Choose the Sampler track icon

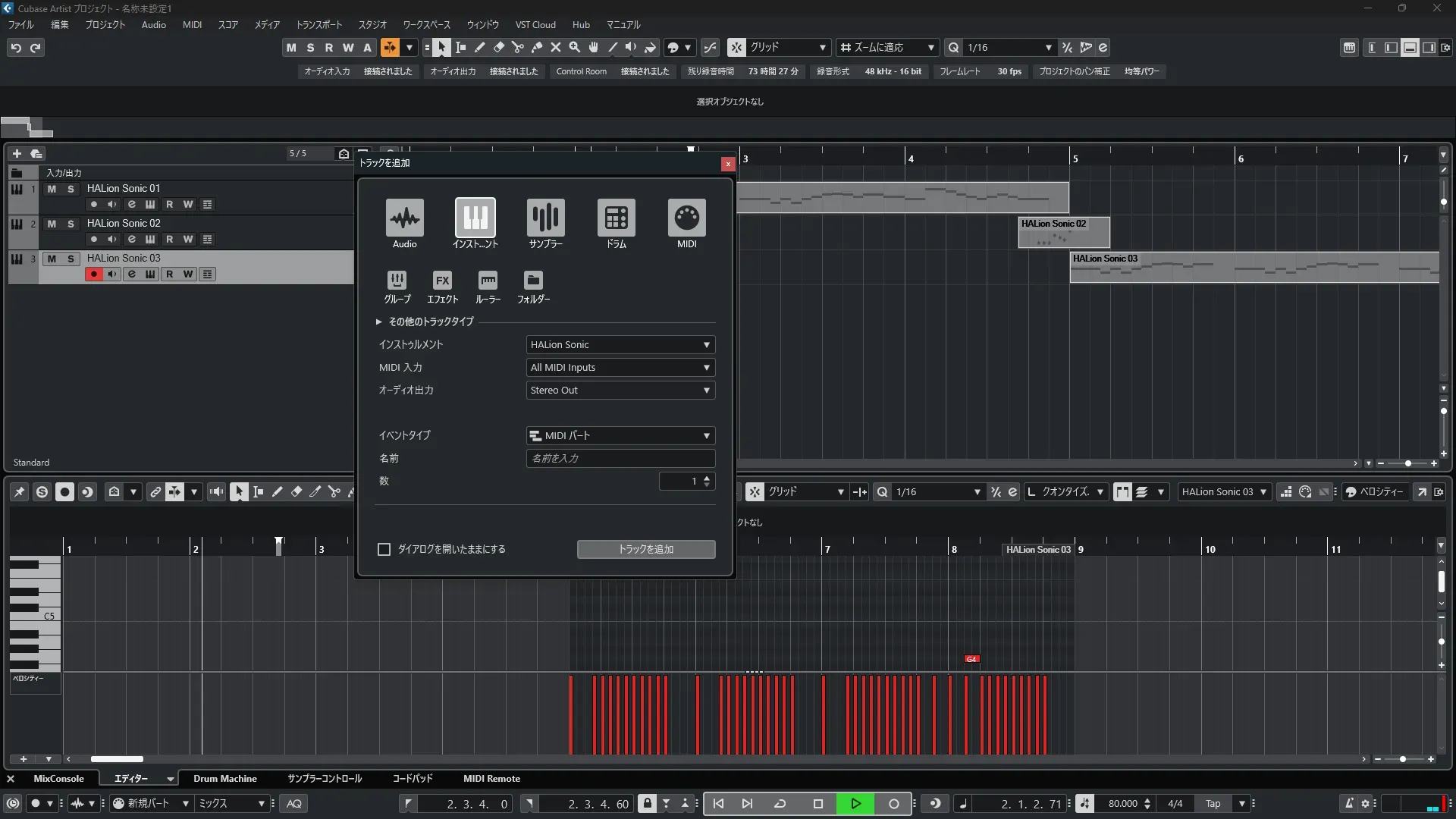pyautogui.click(x=545, y=218)
